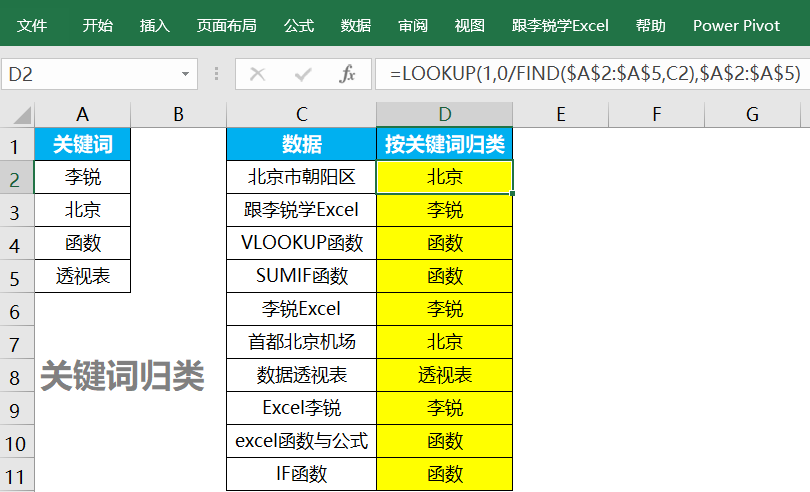Open the 文件 menu tab
The width and height of the screenshot is (810, 492).
click(32, 25)
